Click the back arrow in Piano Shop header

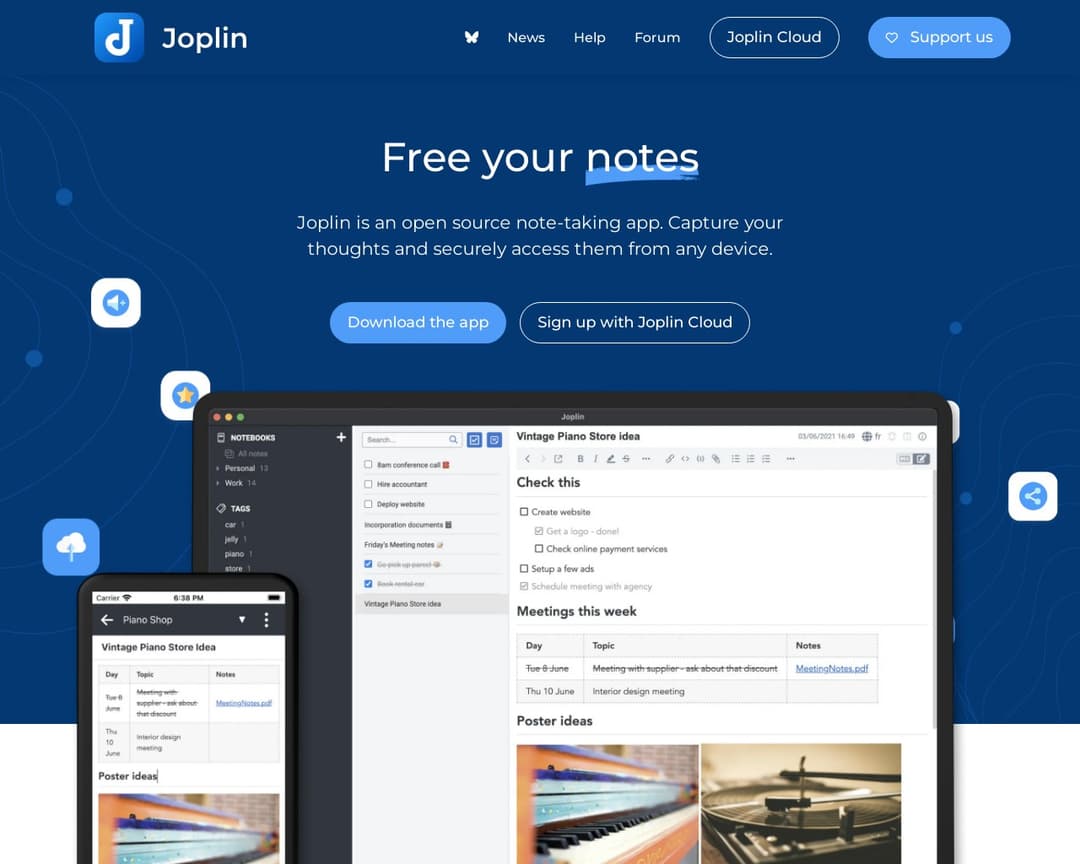(x=107, y=620)
